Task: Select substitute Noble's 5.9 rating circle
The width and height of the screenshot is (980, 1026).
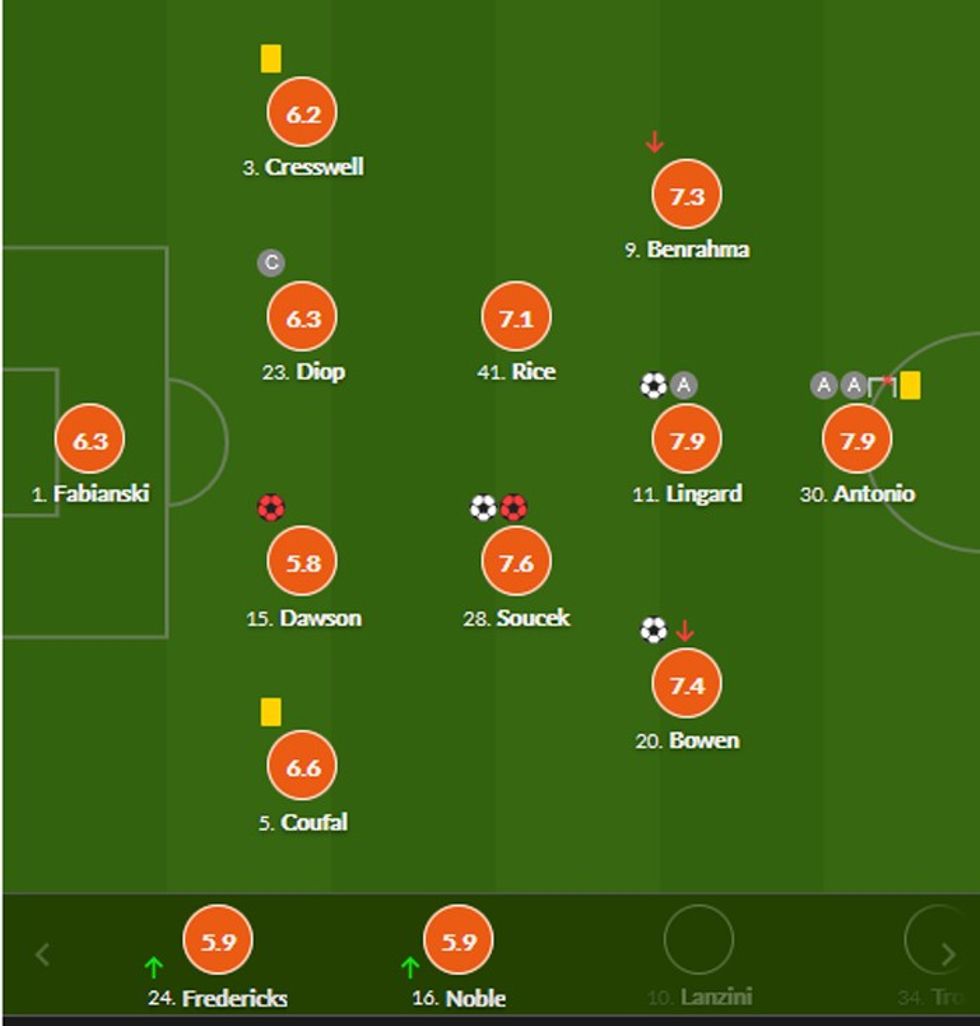Action: (459, 941)
